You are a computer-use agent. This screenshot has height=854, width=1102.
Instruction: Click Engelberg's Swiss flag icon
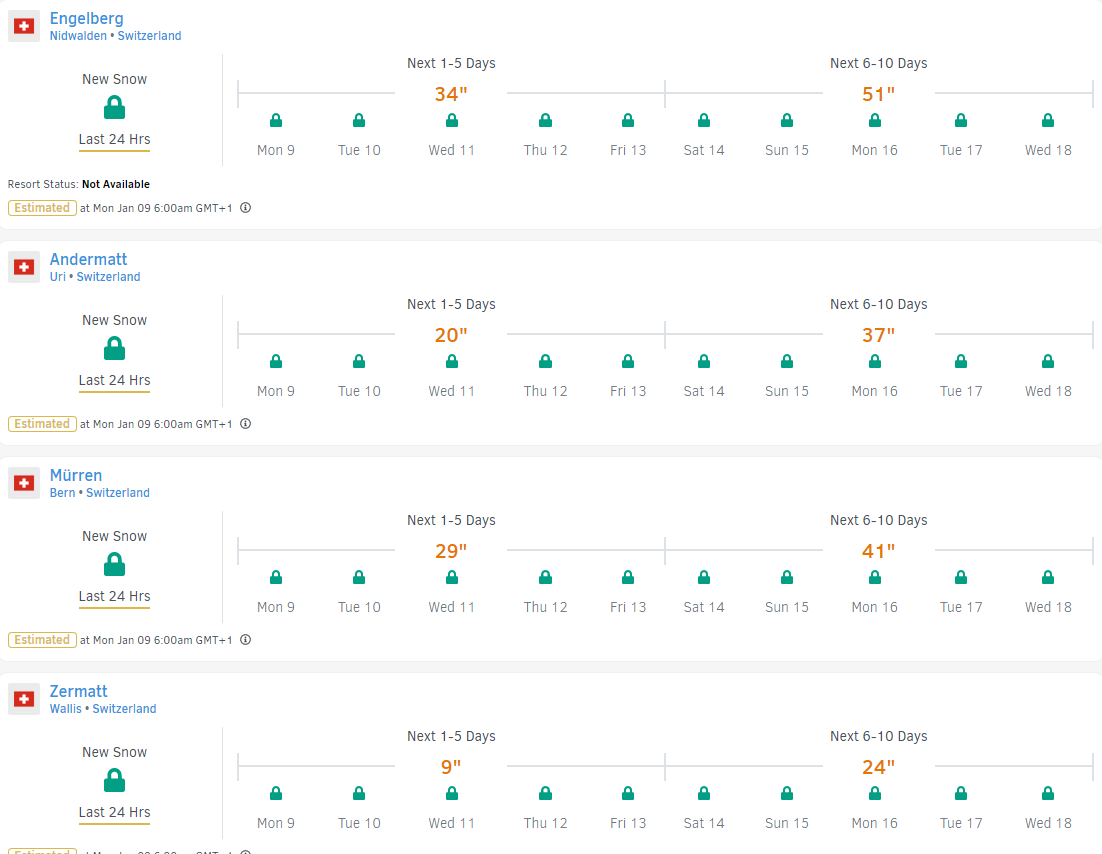click(x=24, y=26)
